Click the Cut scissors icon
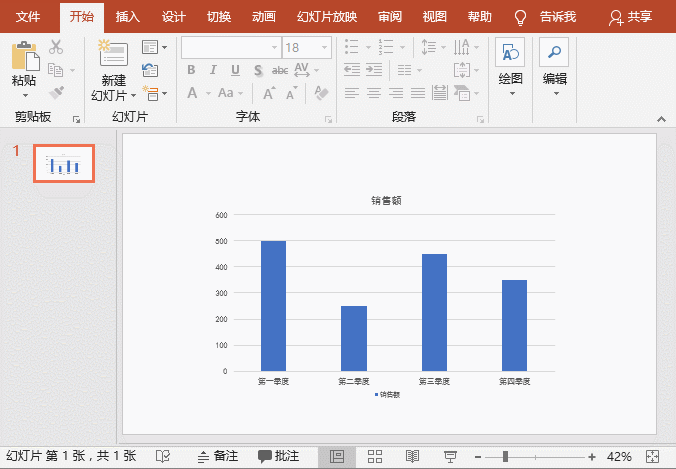Screen dimensions: 676x469 [x=56, y=47]
